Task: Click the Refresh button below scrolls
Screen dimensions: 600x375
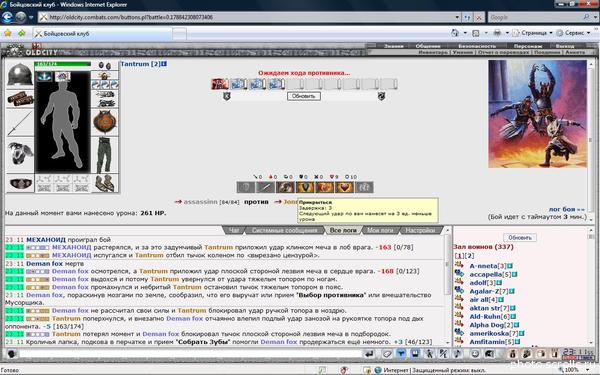Action: pyautogui.click(x=304, y=96)
